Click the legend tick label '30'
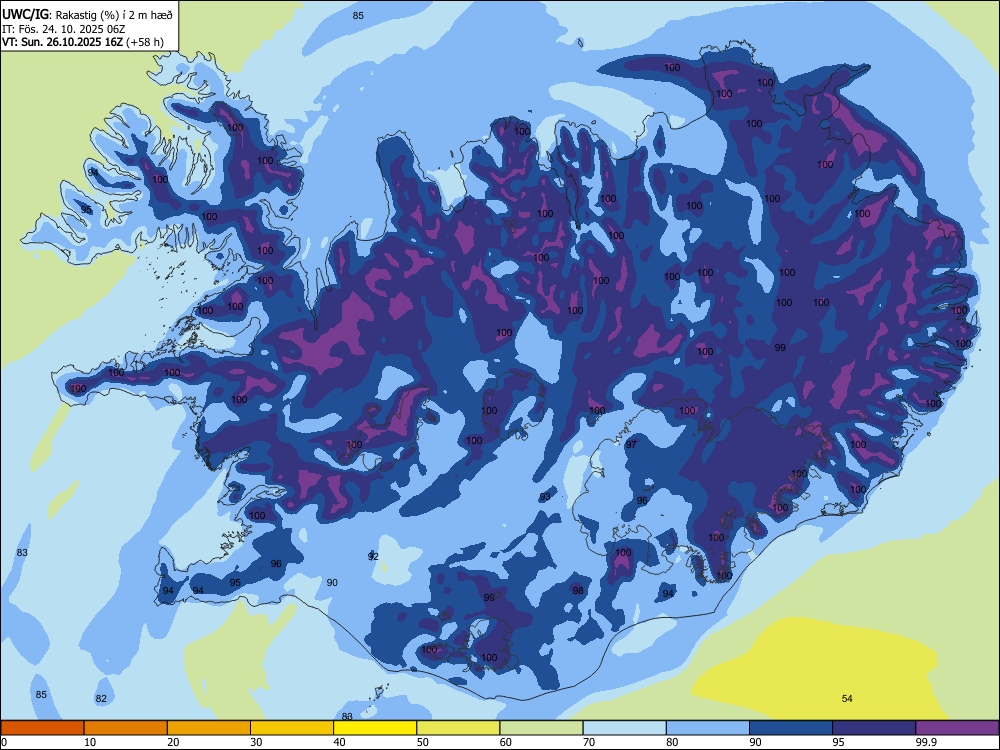Image resolution: width=1000 pixels, height=750 pixels. [x=256, y=742]
